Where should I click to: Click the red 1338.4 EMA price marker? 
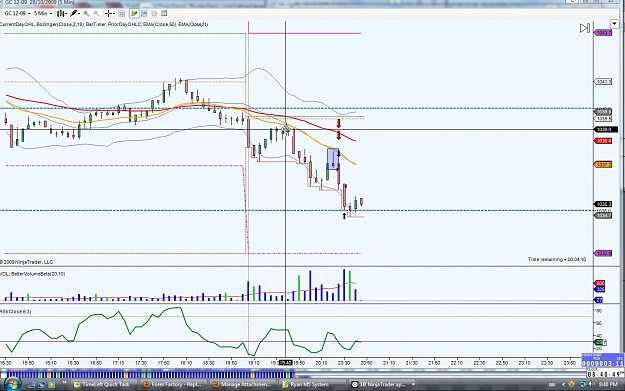603,141
